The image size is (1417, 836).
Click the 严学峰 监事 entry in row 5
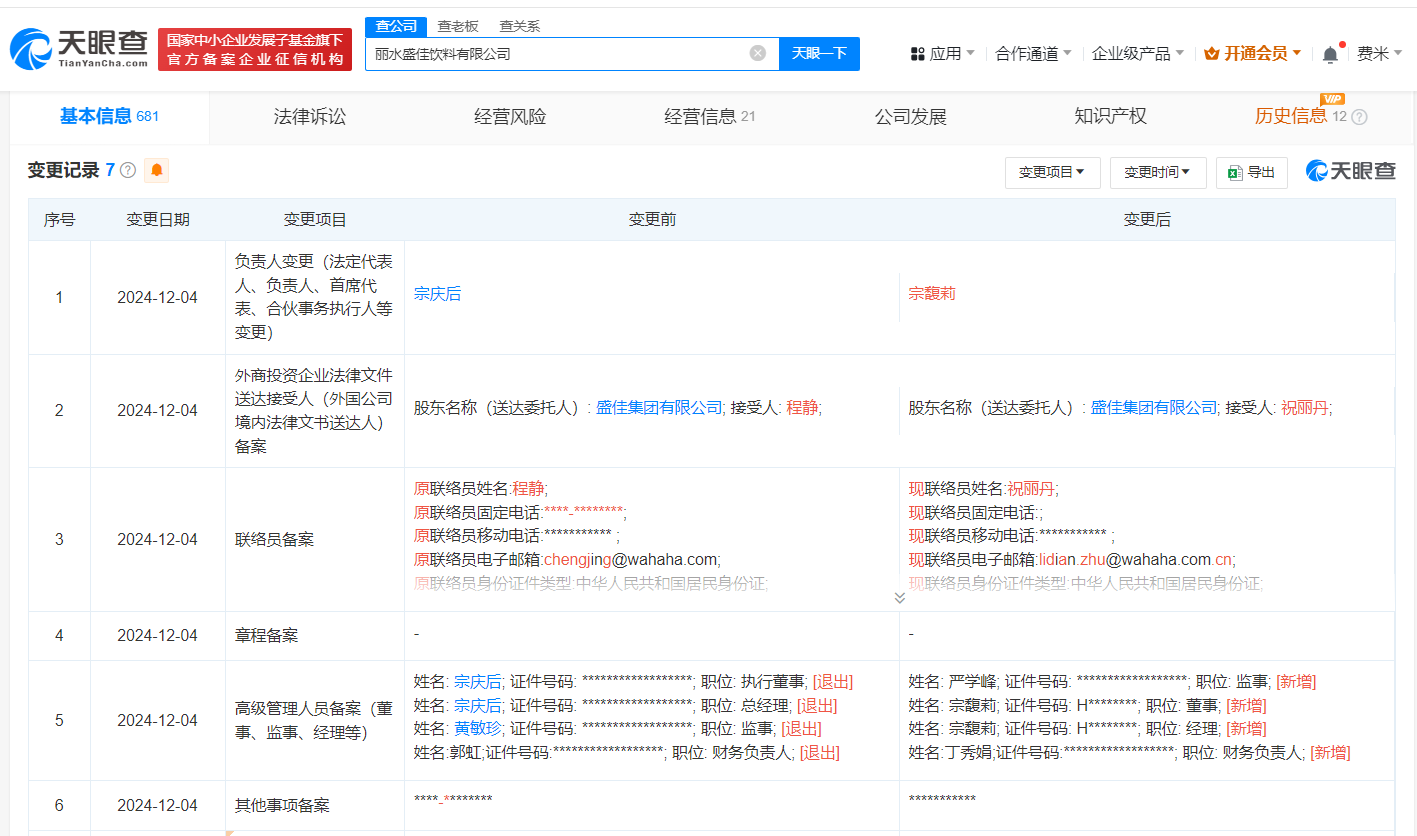point(1112,682)
